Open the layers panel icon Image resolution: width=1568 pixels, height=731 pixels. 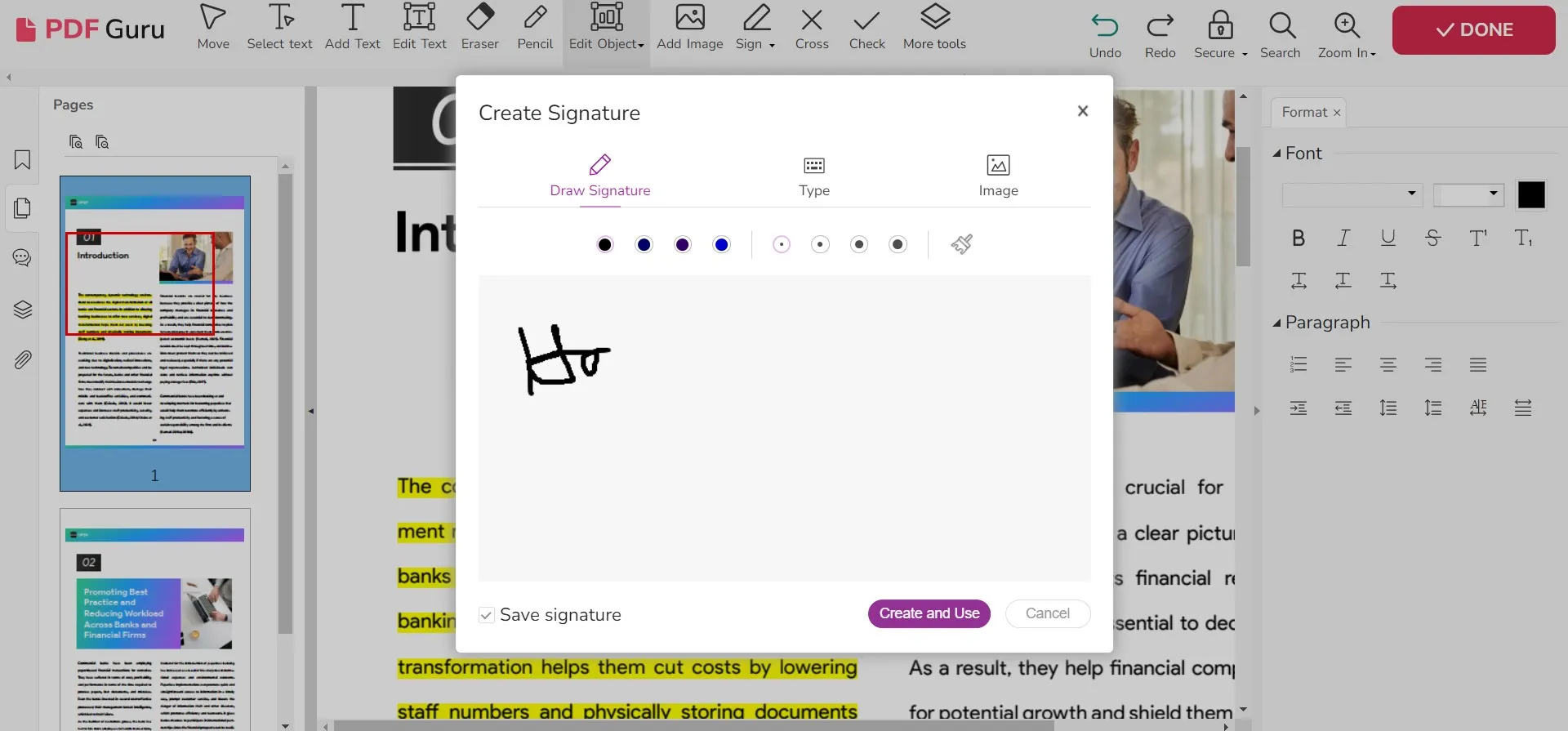coord(22,310)
